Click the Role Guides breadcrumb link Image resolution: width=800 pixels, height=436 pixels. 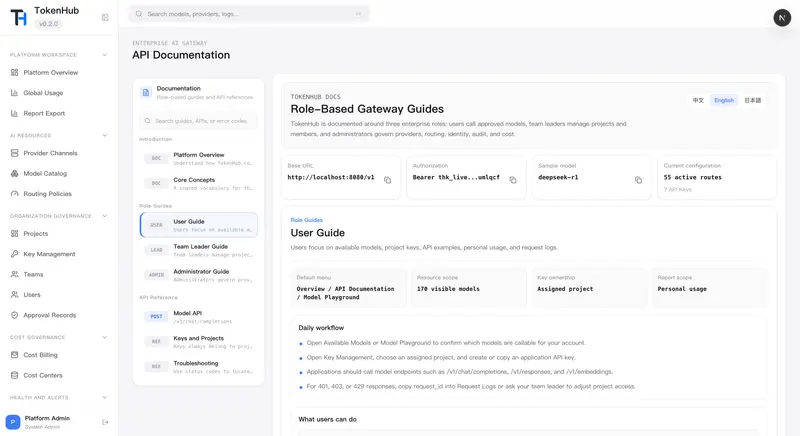[x=307, y=220]
